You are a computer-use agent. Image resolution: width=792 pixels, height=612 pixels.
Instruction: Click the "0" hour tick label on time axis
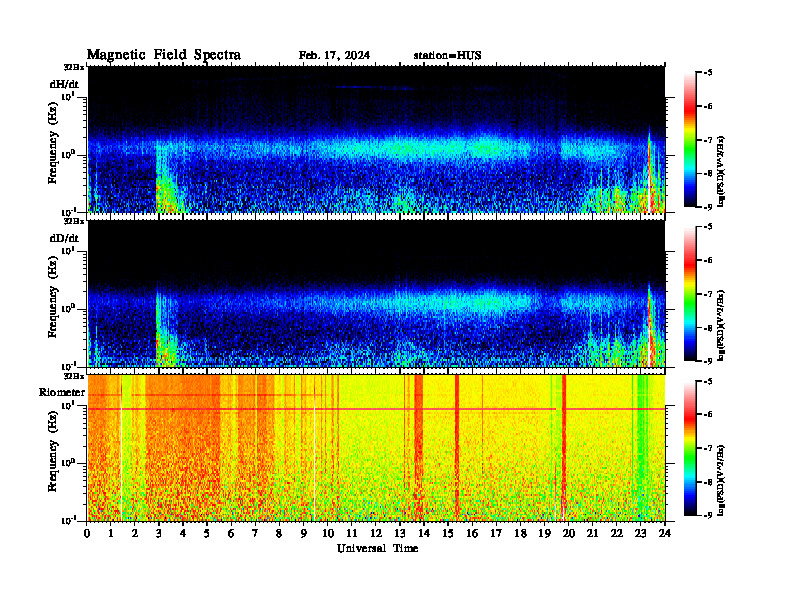[87, 533]
